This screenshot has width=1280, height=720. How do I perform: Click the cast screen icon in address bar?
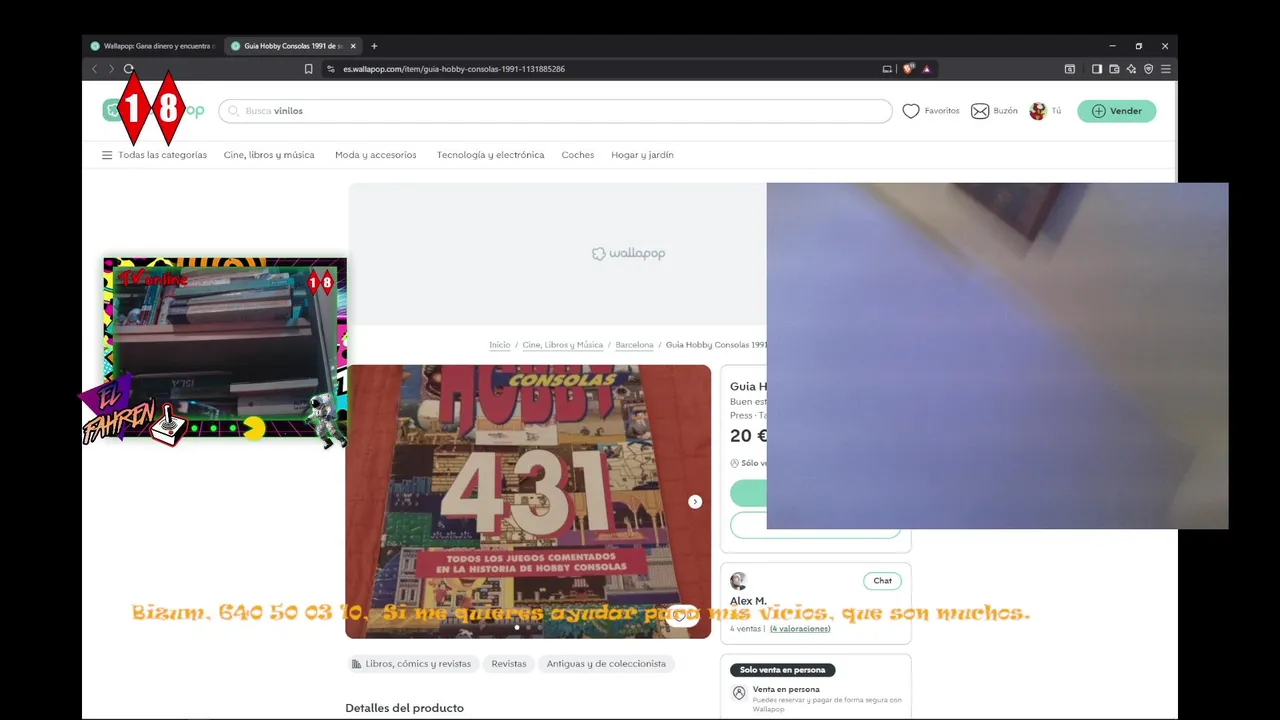(887, 69)
